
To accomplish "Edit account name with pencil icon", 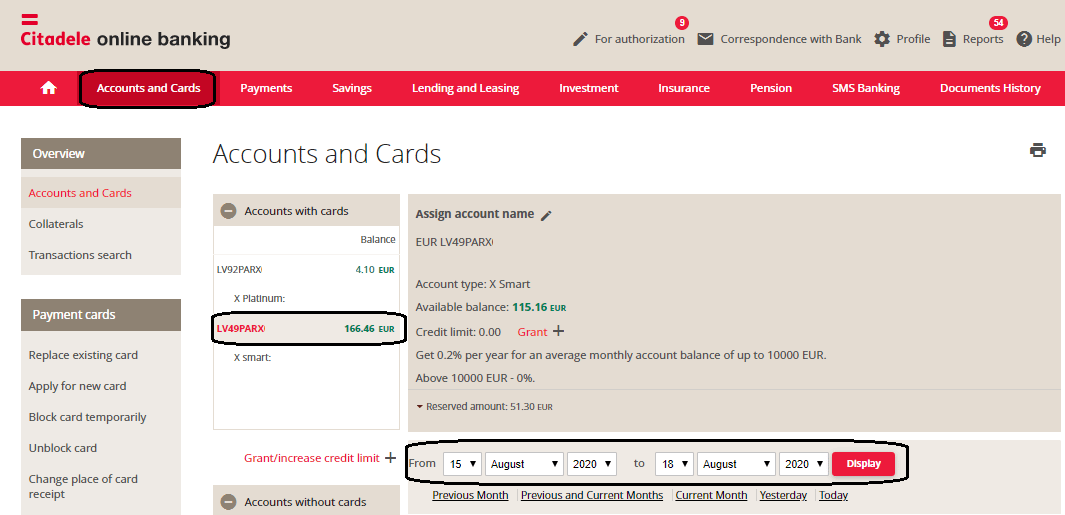I will 546,215.
